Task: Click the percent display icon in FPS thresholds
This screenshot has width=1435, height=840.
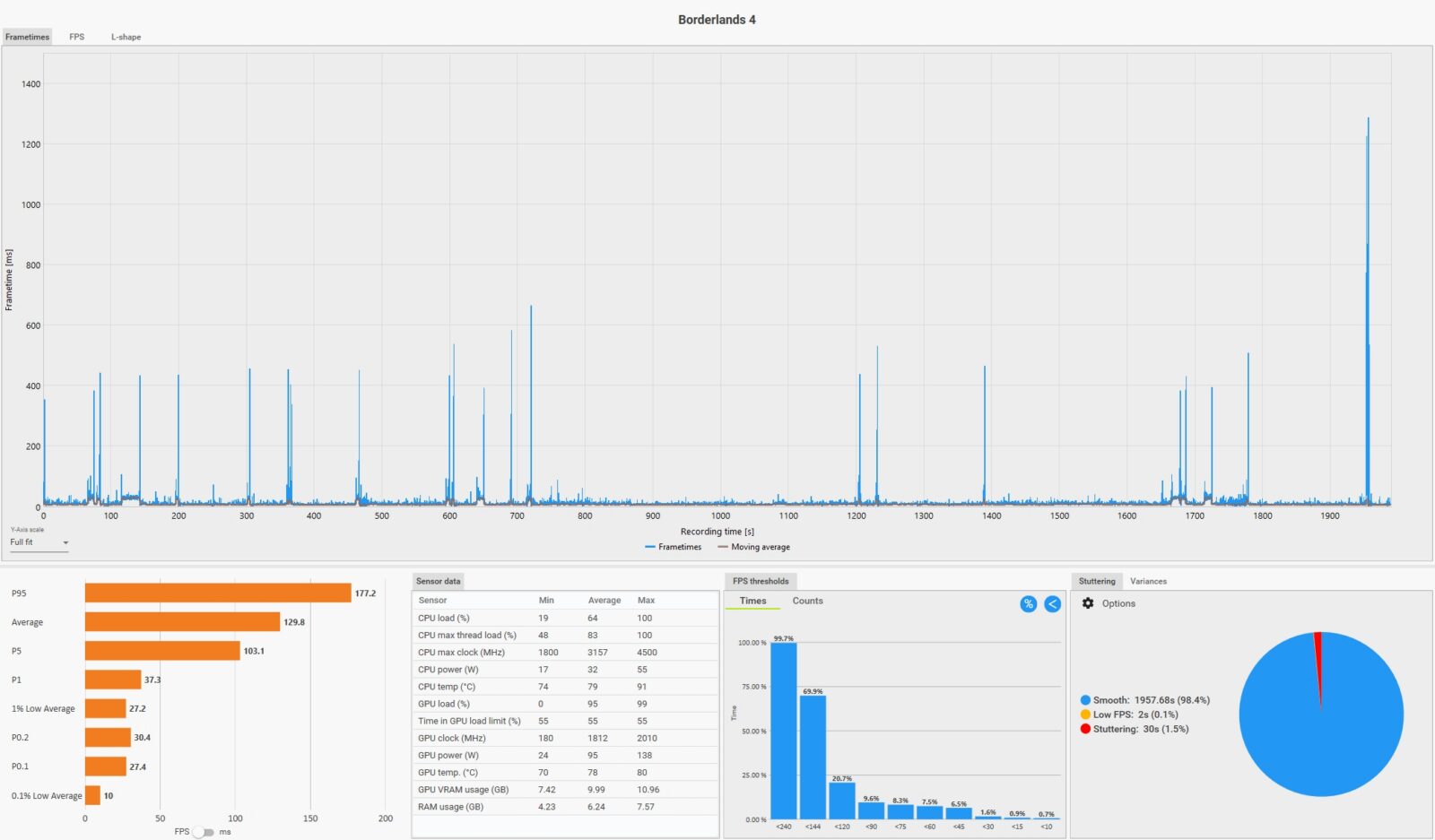Action: [x=1028, y=604]
